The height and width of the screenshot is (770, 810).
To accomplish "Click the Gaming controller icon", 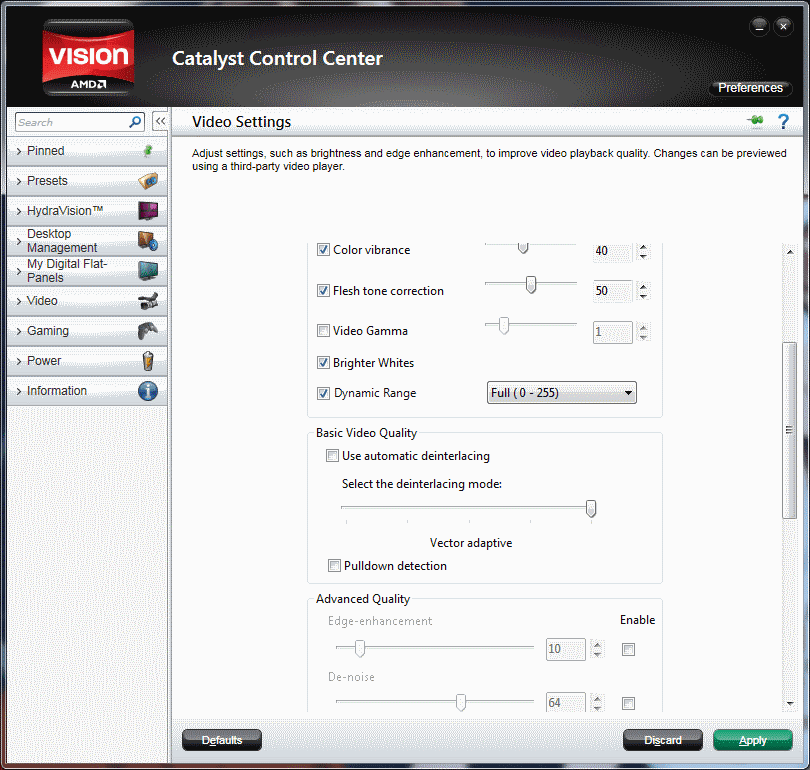I will pyautogui.click(x=148, y=331).
